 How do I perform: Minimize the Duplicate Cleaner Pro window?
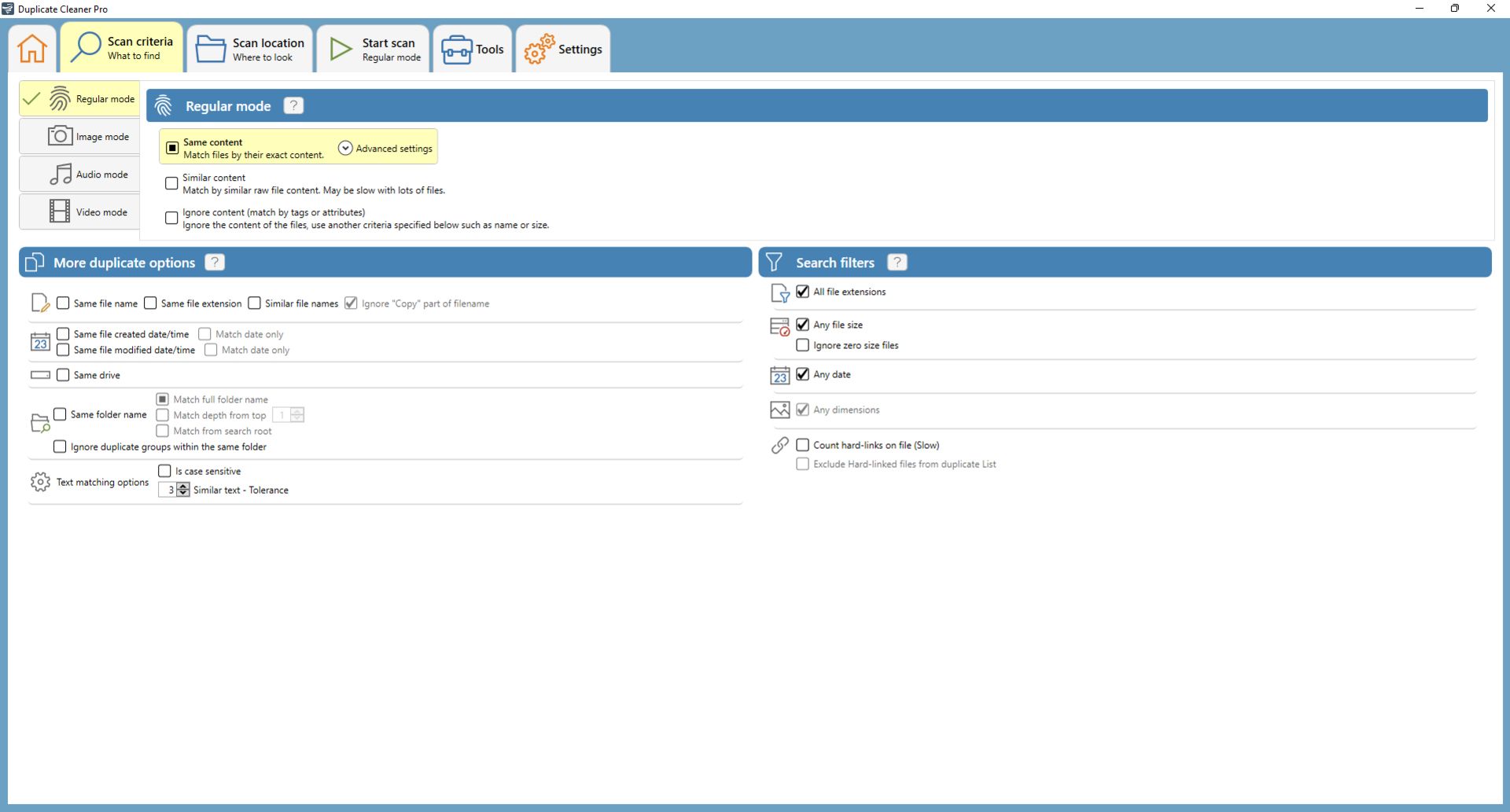coord(1420,9)
